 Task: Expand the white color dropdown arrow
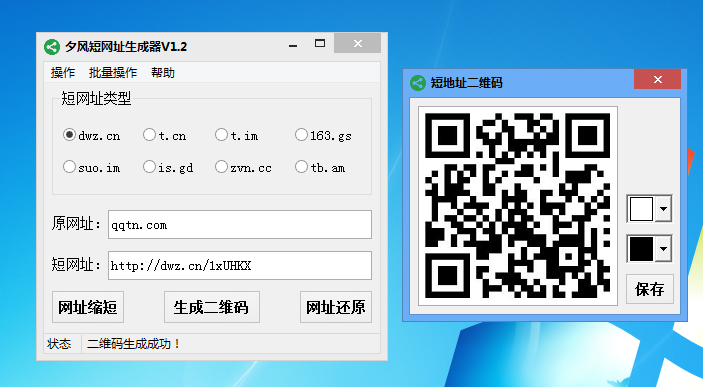[x=663, y=209]
